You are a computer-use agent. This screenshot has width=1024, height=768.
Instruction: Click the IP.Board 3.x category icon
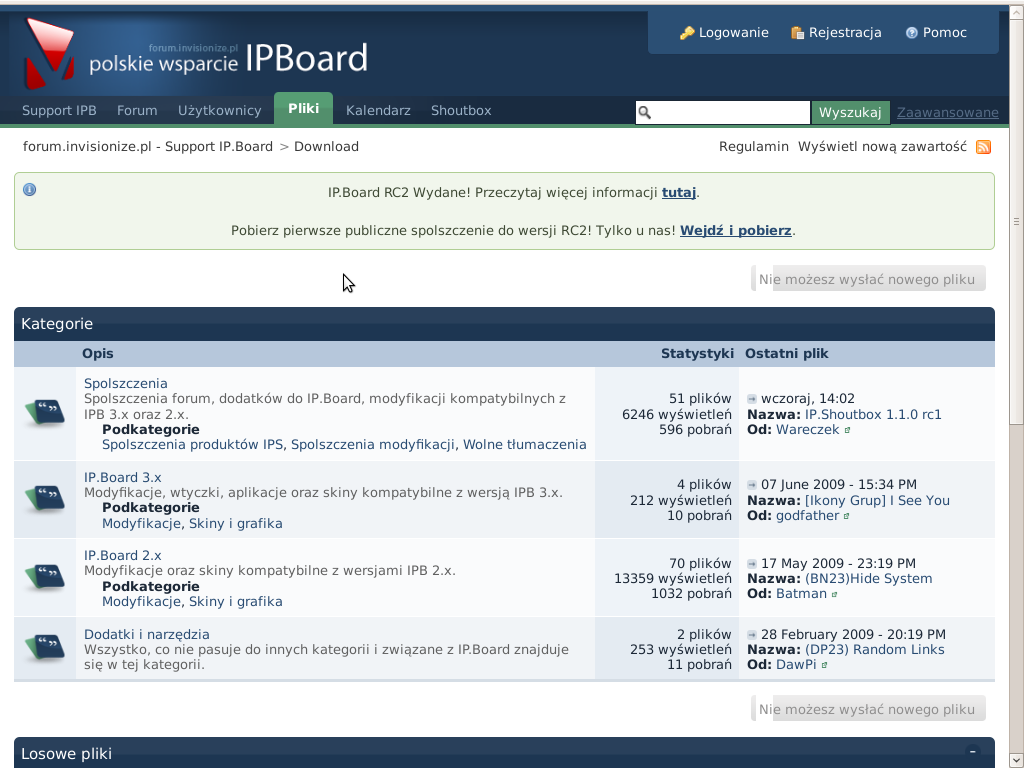[45, 499]
